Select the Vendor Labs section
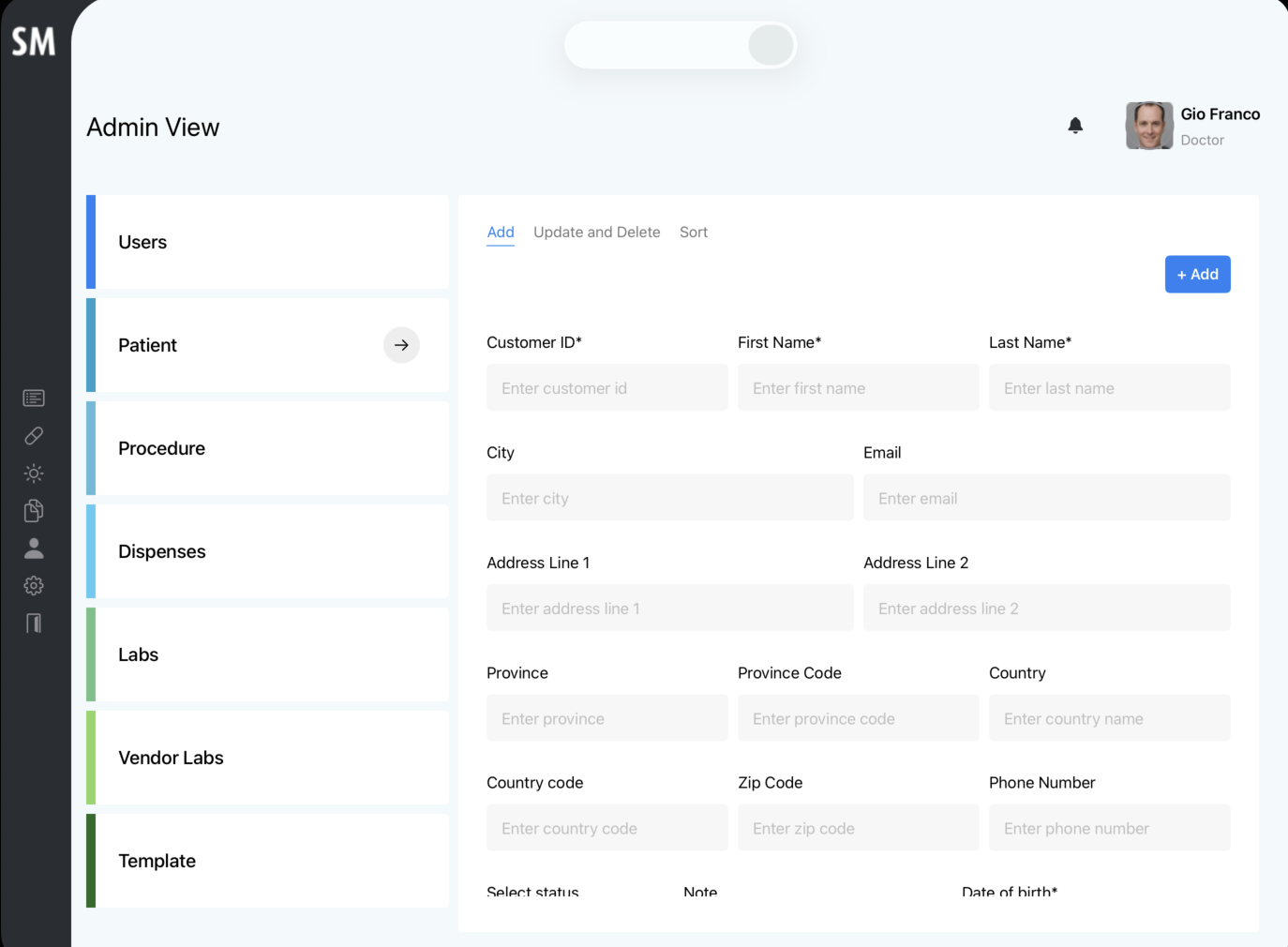Screen dimensions: 1288x947 point(267,758)
